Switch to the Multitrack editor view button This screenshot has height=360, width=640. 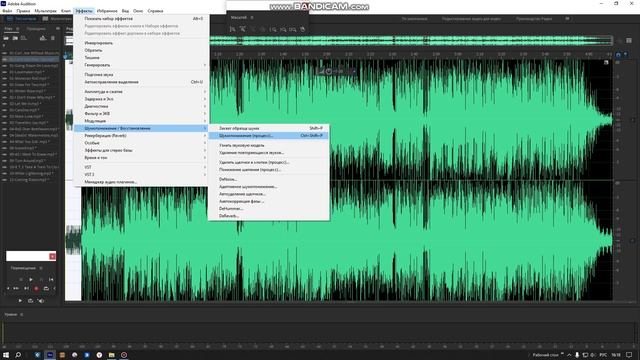(x=57, y=19)
